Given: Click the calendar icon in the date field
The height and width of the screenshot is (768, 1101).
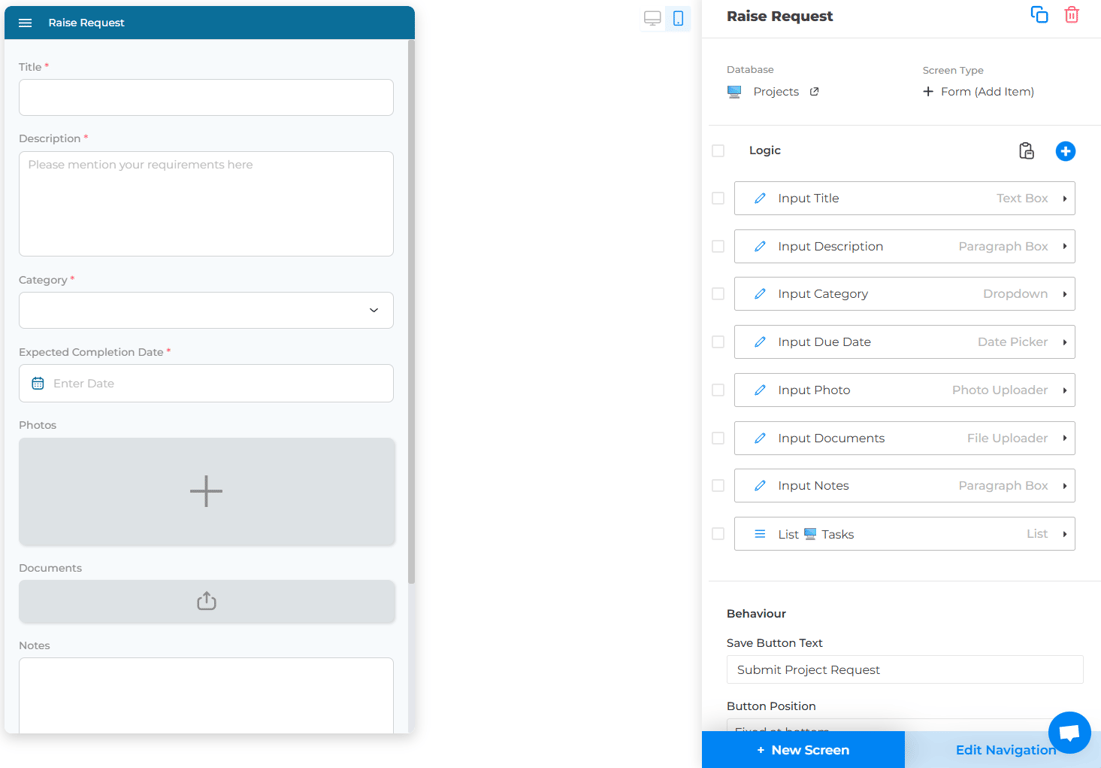Looking at the screenshot, I should pos(38,383).
